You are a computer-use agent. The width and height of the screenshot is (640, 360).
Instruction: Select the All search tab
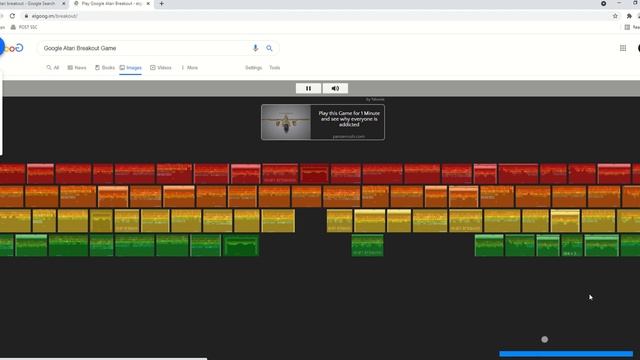click(53, 68)
